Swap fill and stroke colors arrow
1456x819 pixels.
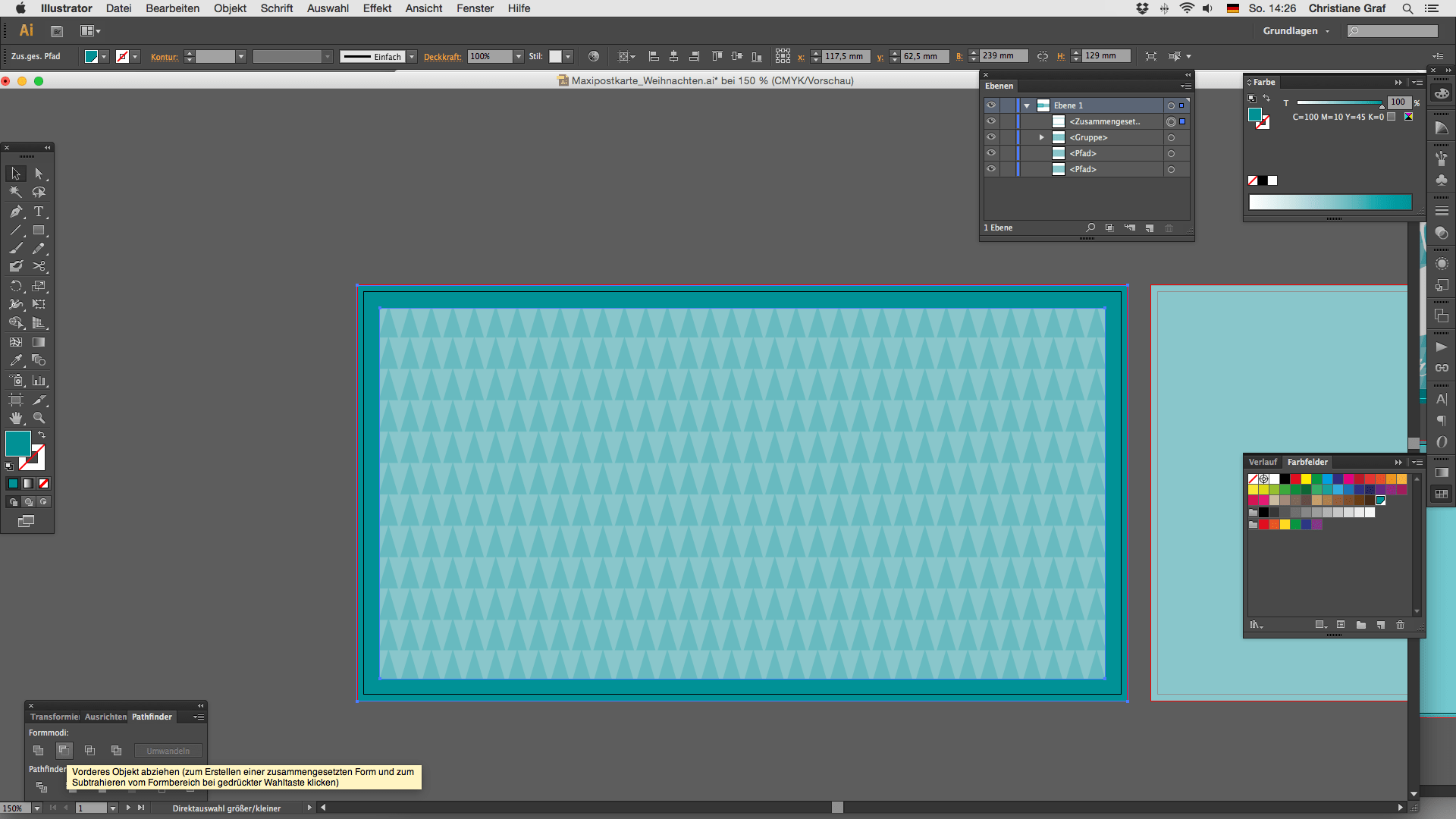[42, 435]
